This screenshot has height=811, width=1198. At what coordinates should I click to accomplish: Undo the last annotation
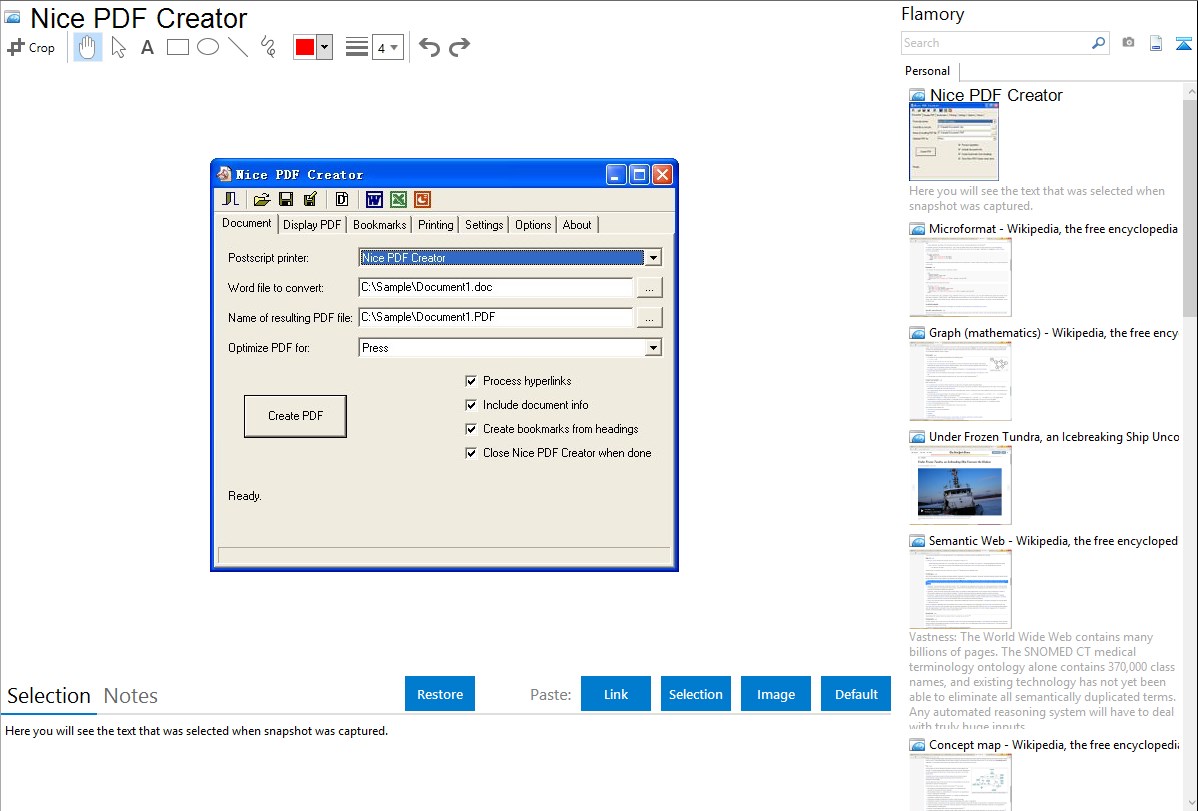429,47
